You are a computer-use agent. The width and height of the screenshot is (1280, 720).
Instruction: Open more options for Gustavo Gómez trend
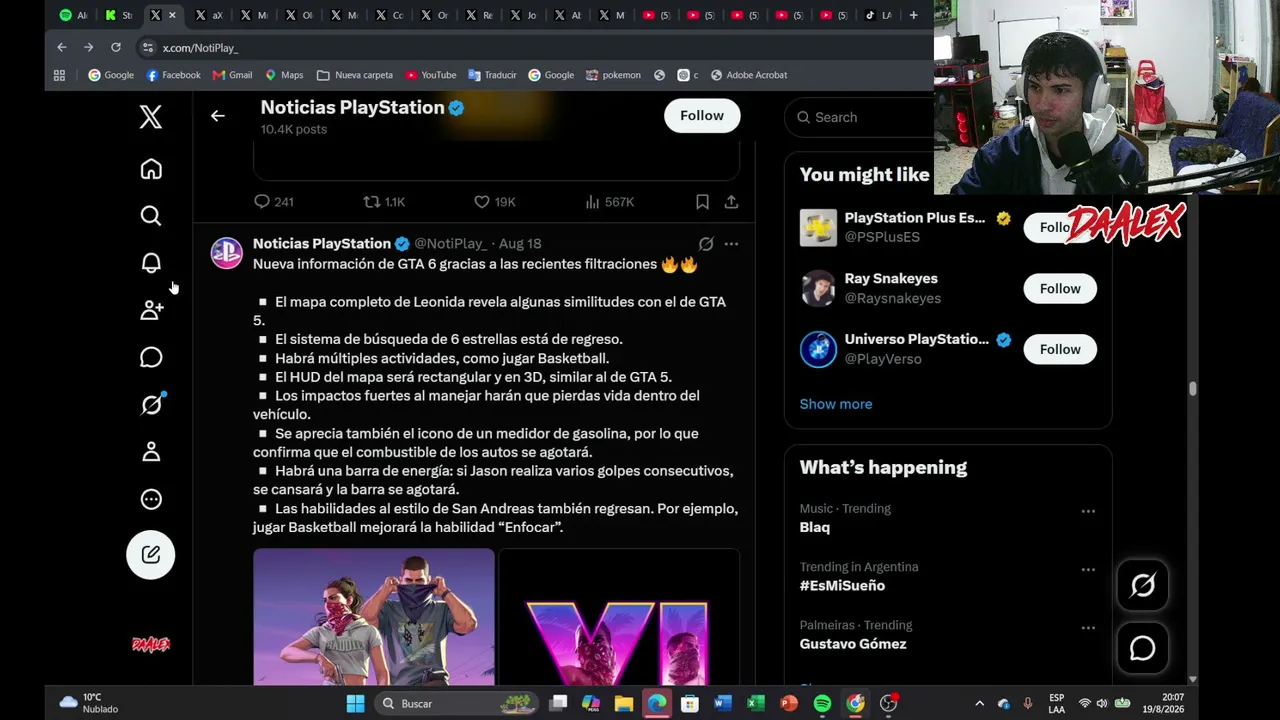tap(1088, 628)
